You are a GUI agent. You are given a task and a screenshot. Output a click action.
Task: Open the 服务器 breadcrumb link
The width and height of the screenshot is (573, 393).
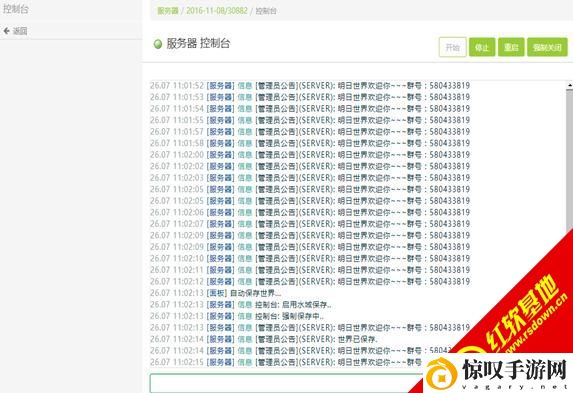click(168, 11)
